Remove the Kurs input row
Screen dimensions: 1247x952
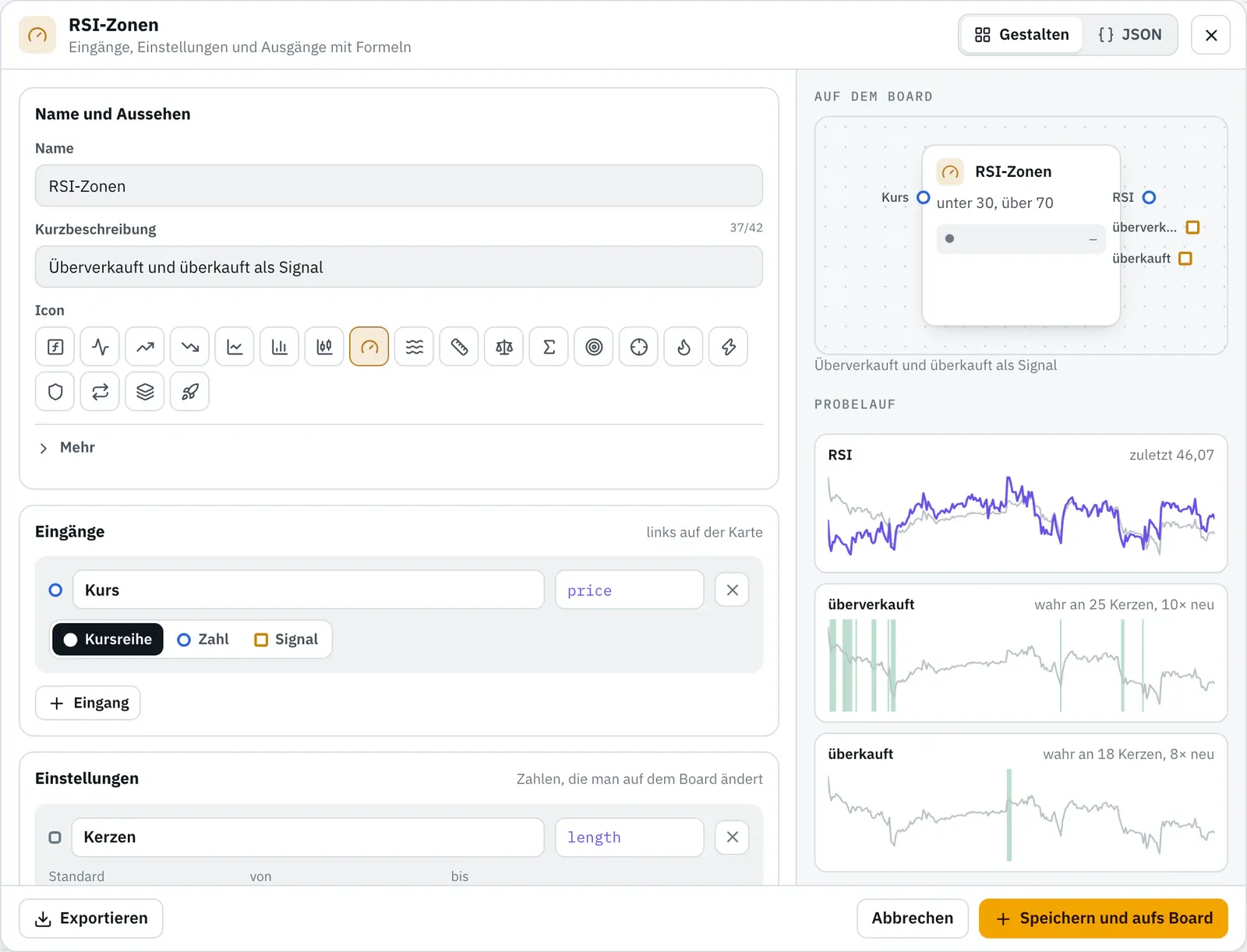coord(732,591)
